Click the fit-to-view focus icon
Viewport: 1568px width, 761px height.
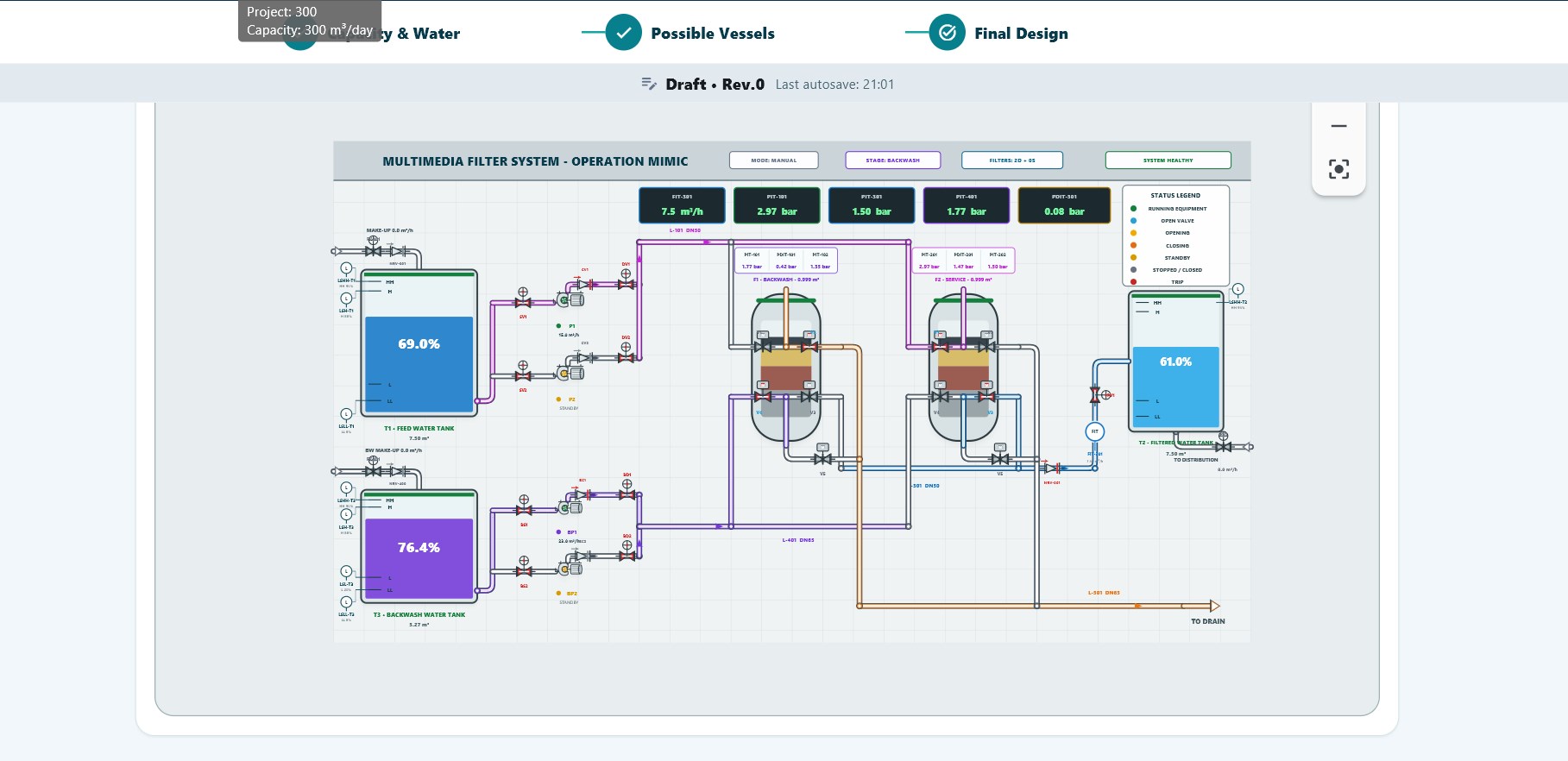pos(1338,169)
